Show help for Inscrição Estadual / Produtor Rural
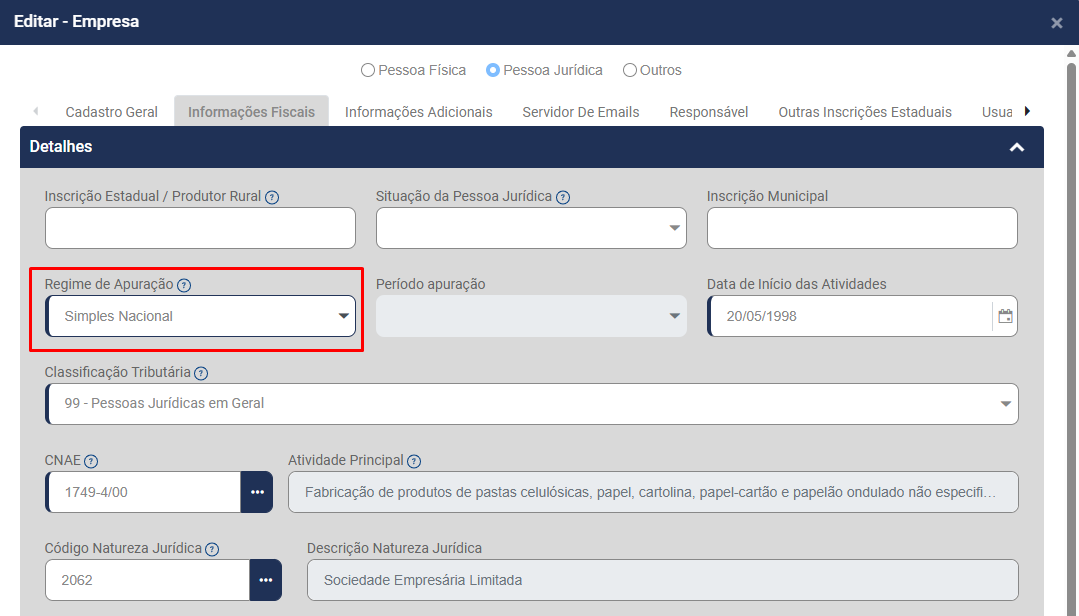 point(272,198)
